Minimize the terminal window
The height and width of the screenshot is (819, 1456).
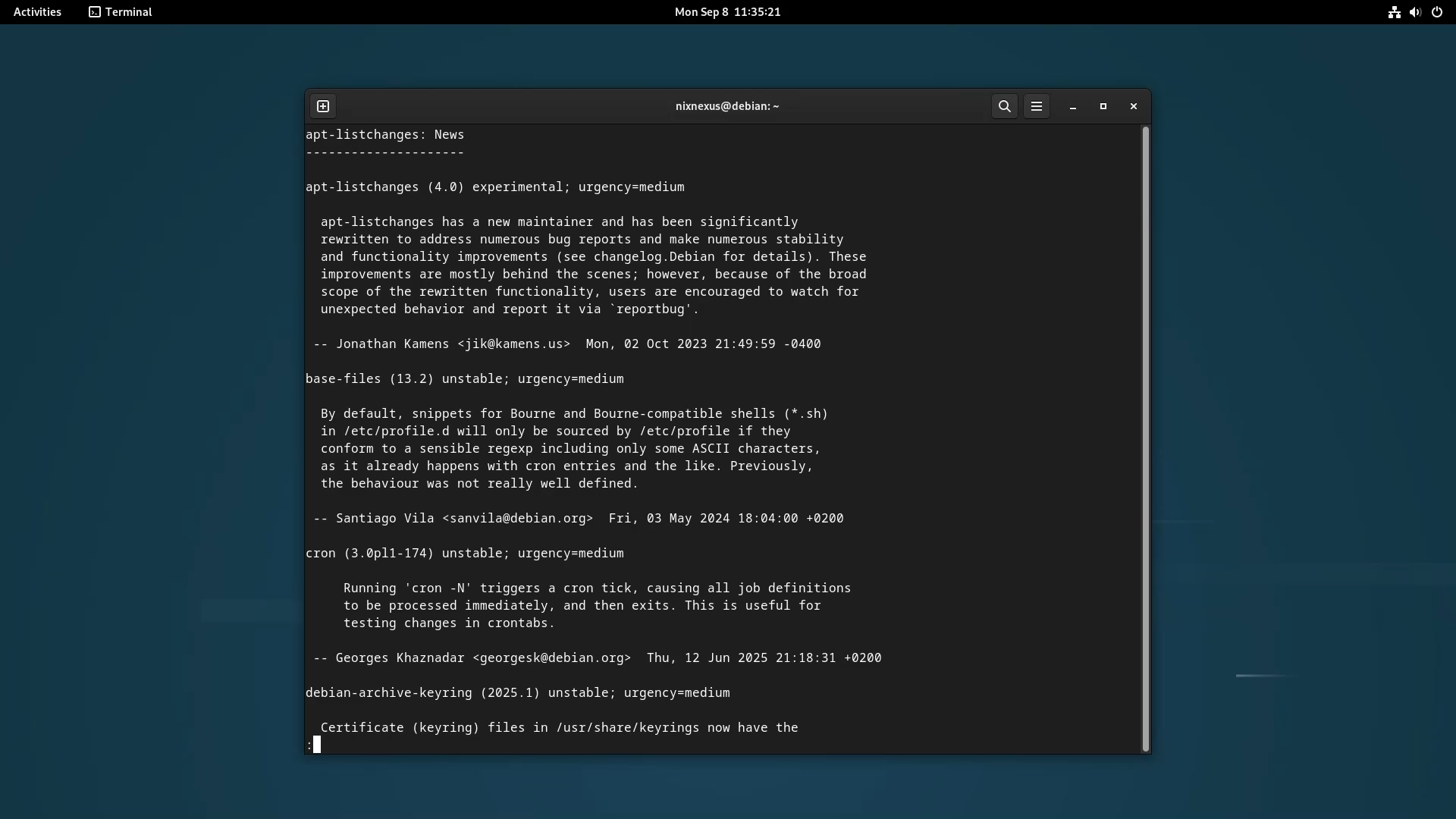(1073, 107)
